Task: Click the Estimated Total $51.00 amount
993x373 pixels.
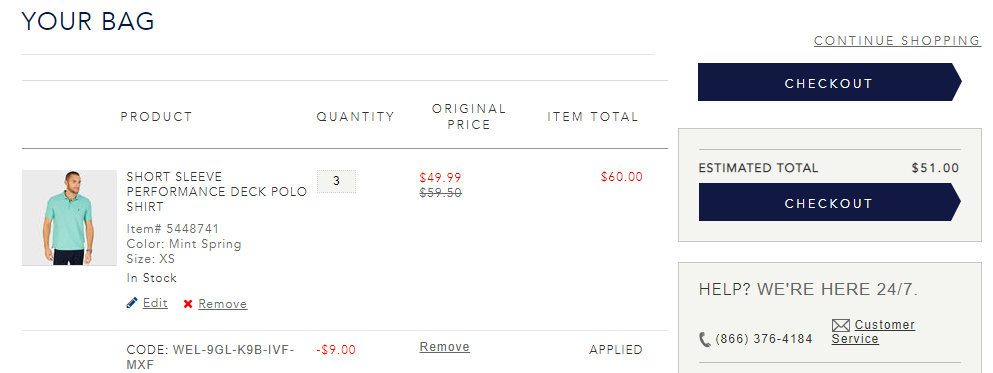Action: (935, 168)
